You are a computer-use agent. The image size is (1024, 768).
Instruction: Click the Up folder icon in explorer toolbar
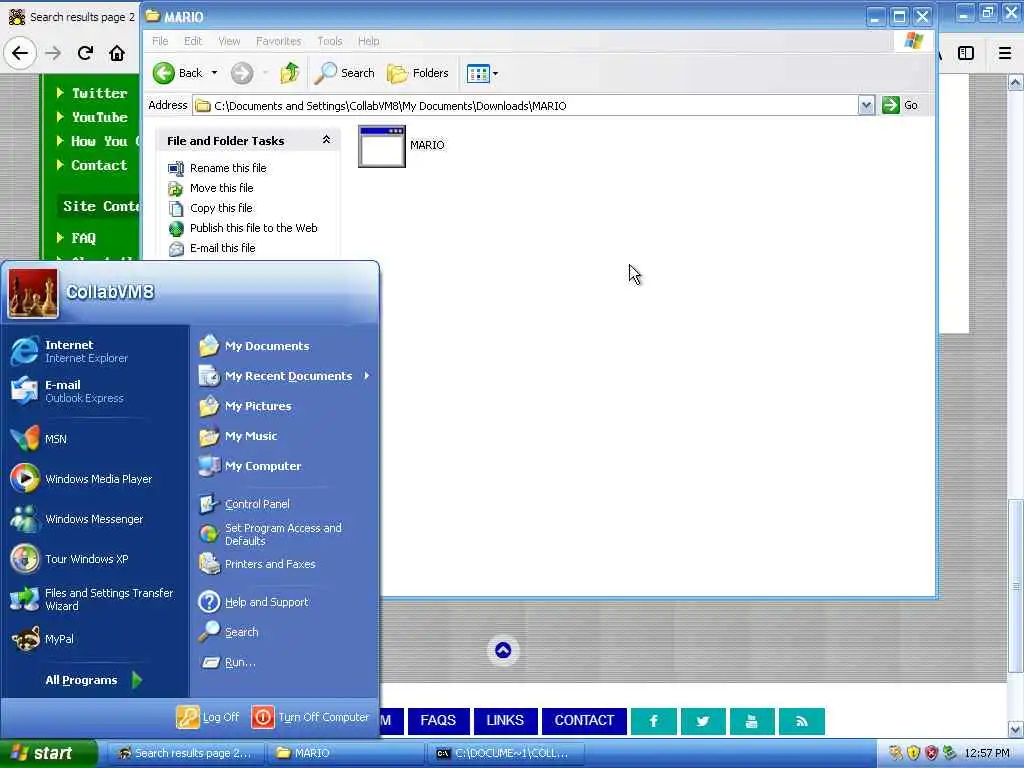point(290,73)
